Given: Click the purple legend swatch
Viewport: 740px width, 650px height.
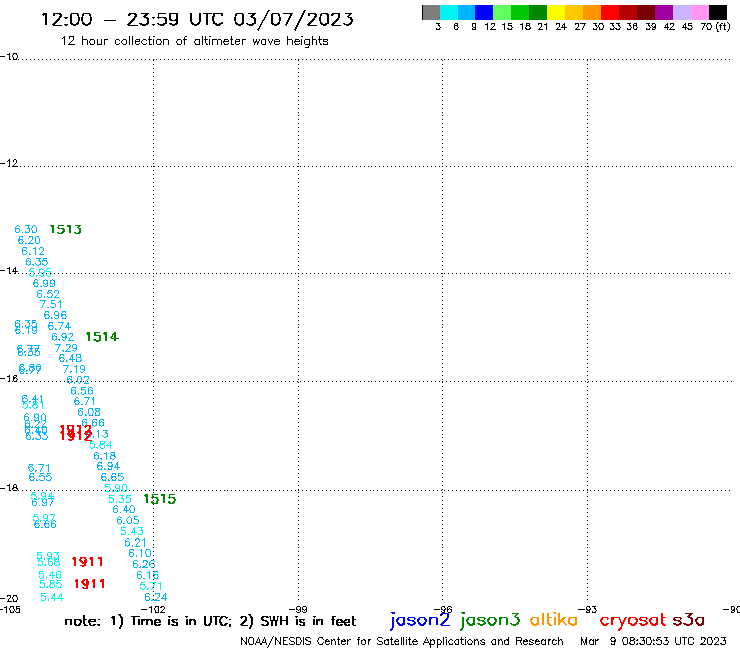Looking at the screenshot, I should click(x=664, y=12).
